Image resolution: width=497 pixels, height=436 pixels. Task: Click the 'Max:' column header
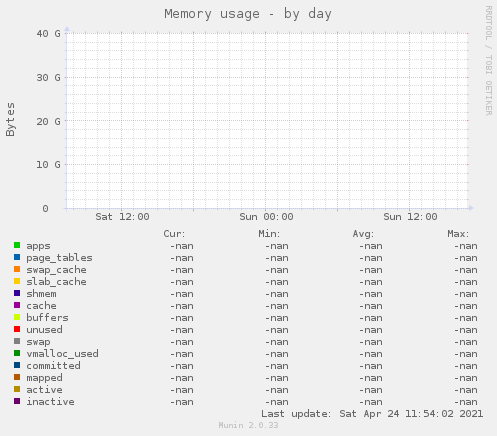458,234
